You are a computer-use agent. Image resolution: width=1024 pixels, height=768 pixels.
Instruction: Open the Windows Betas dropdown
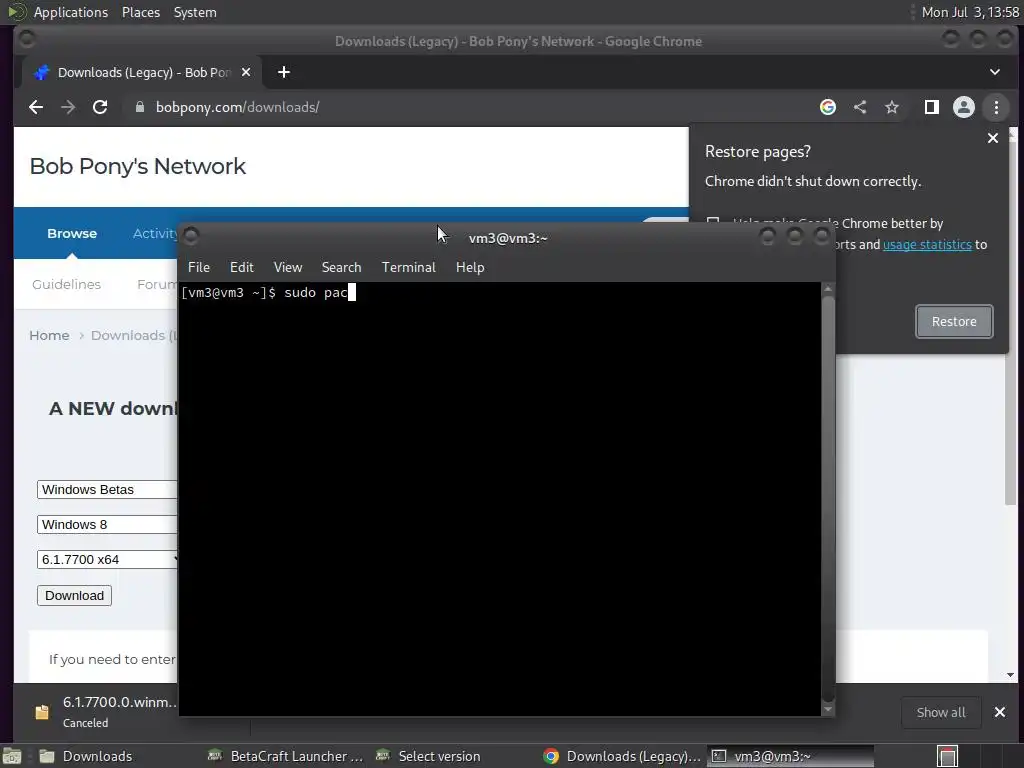(x=107, y=490)
